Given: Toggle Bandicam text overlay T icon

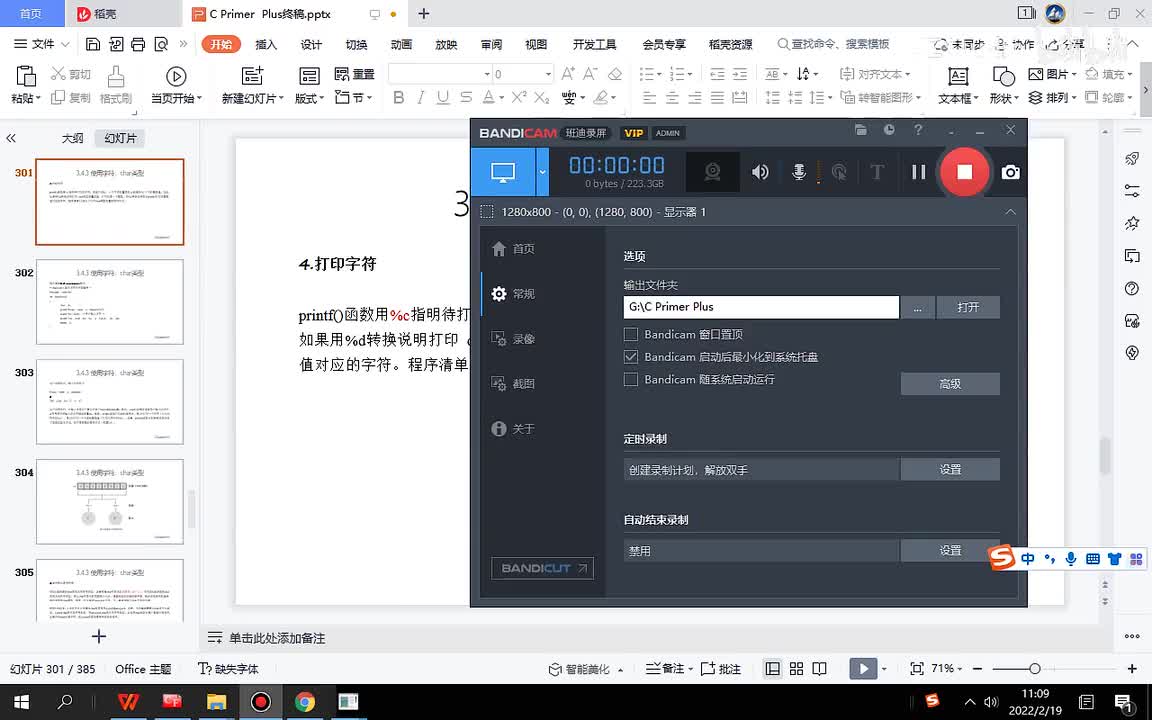Looking at the screenshot, I should tap(876, 172).
